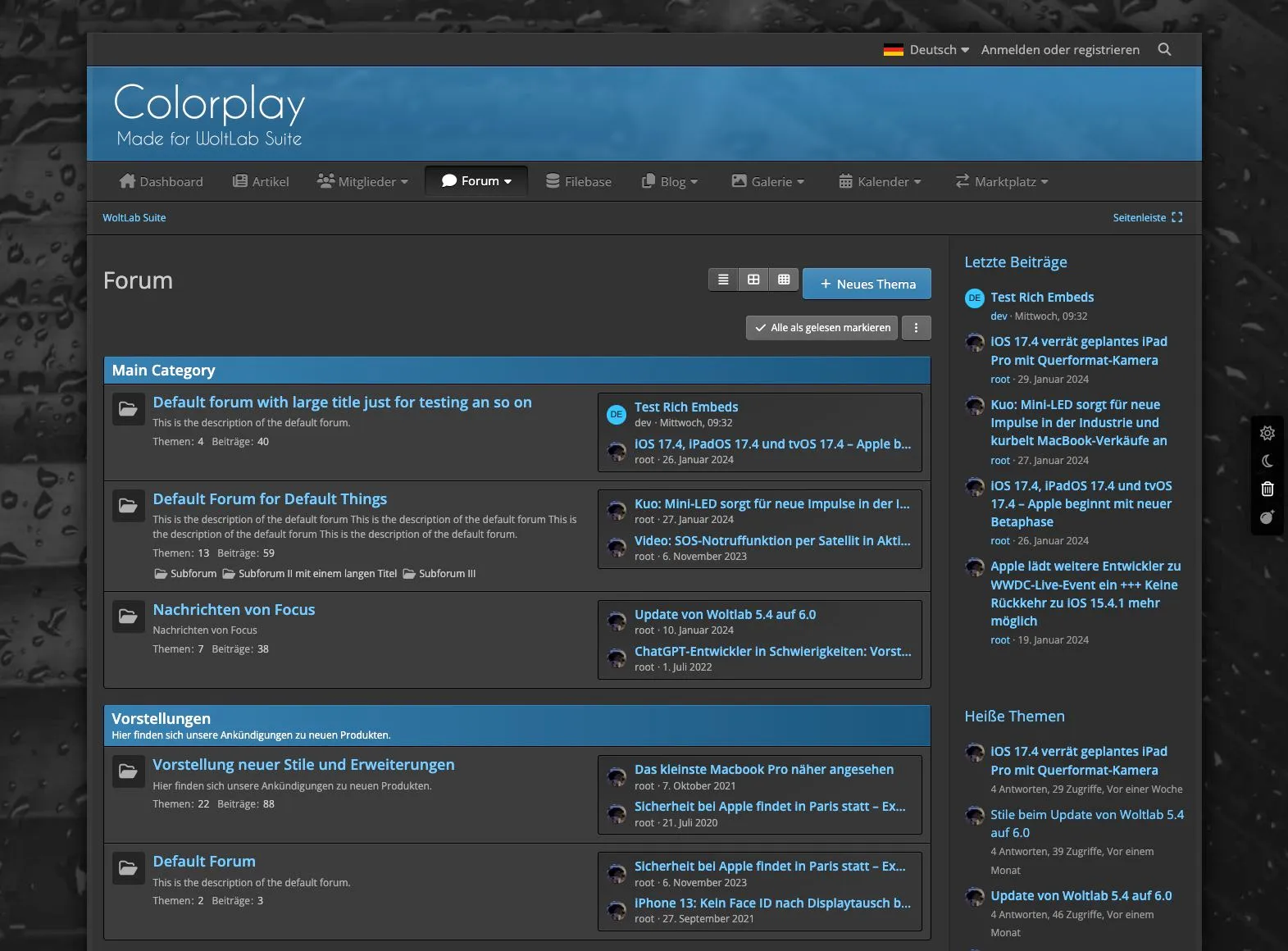Viewport: 1288px width, 951px height.
Task: Click DE avatar next to Test Rich Embeds post
Action: (x=616, y=415)
